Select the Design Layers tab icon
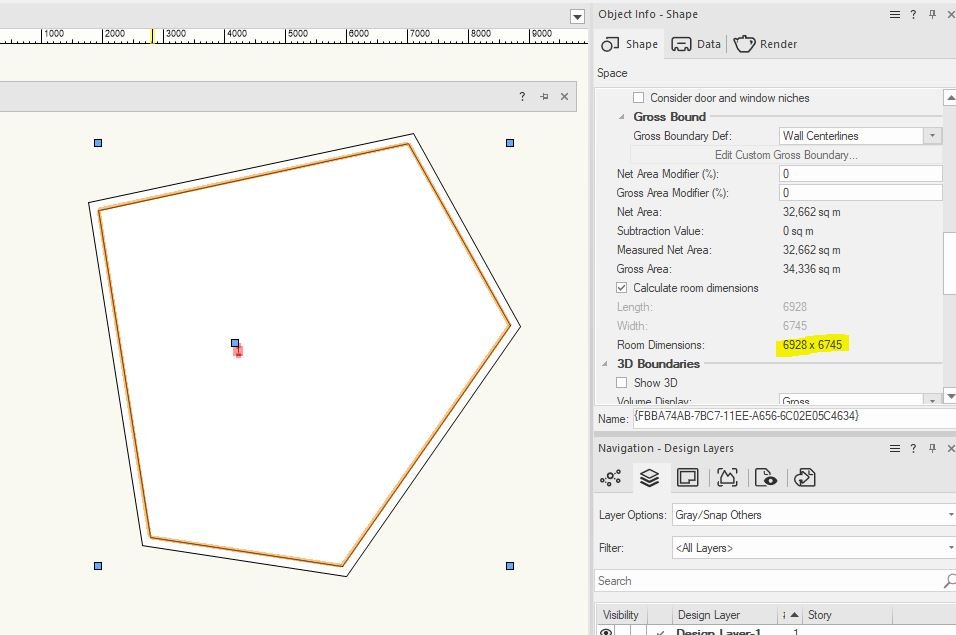 (x=649, y=478)
